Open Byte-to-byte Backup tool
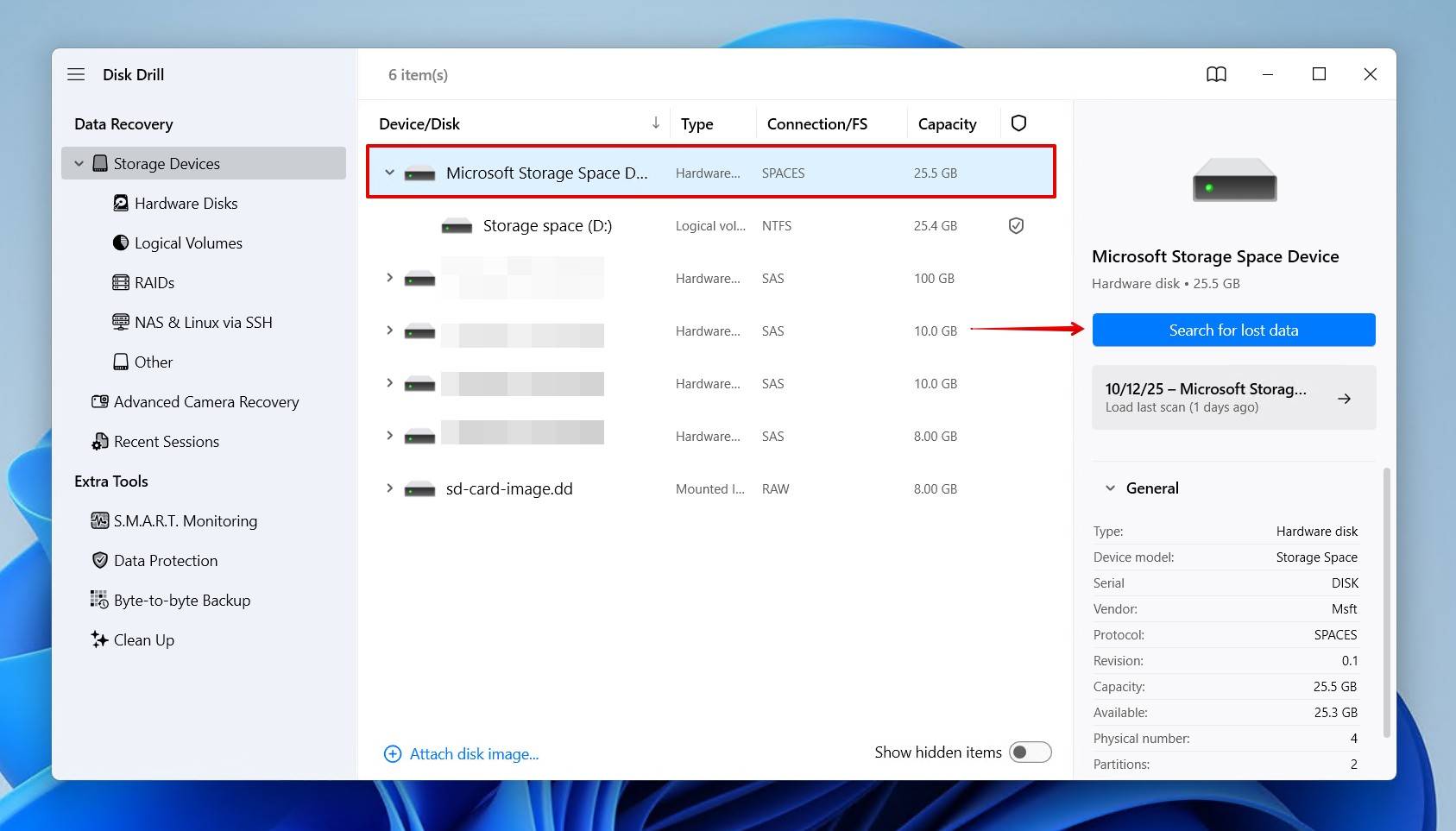The width and height of the screenshot is (1456, 831). (x=181, y=601)
